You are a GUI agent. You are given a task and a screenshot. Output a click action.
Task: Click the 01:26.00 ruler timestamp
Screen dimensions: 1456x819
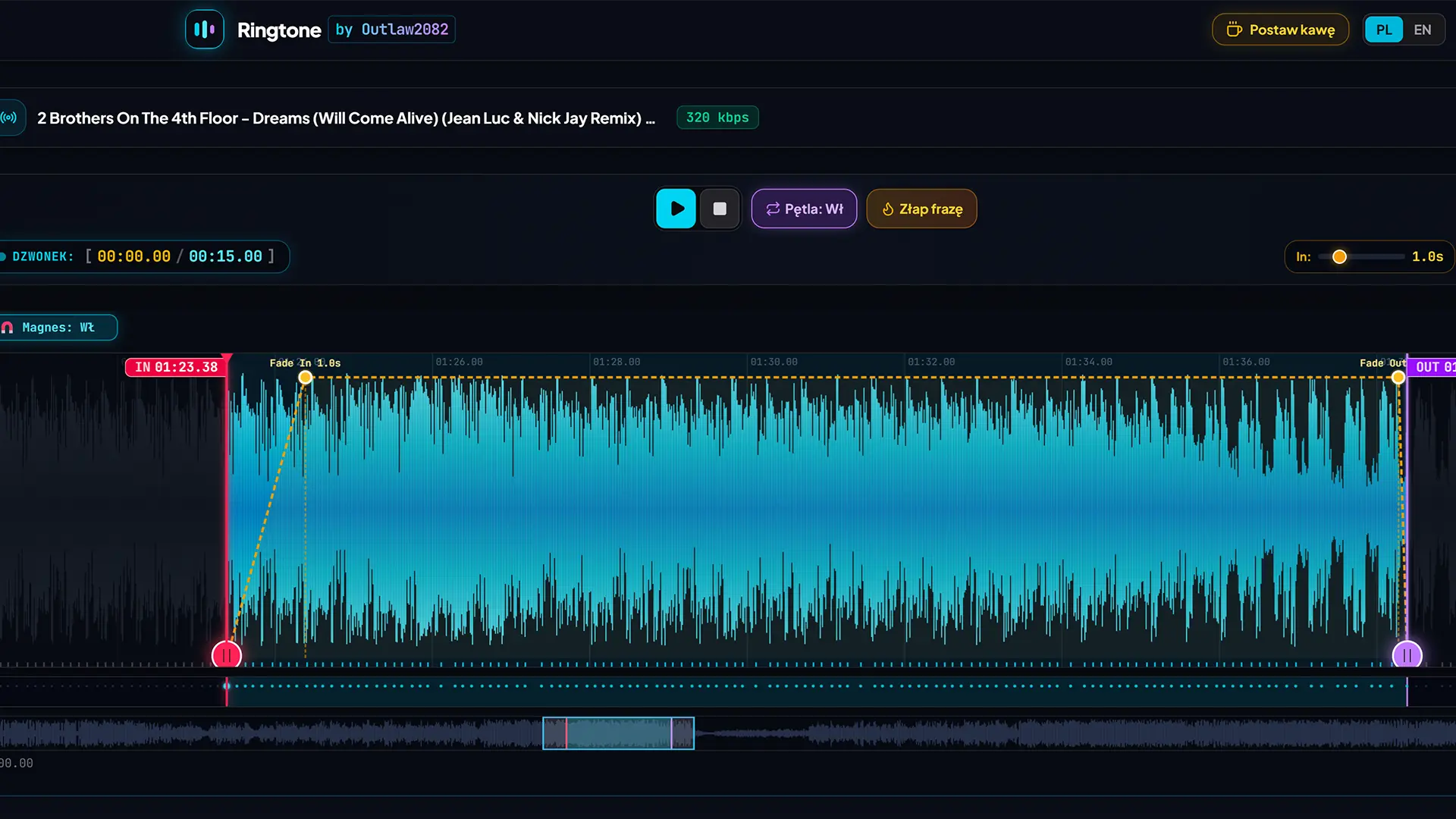[459, 362]
